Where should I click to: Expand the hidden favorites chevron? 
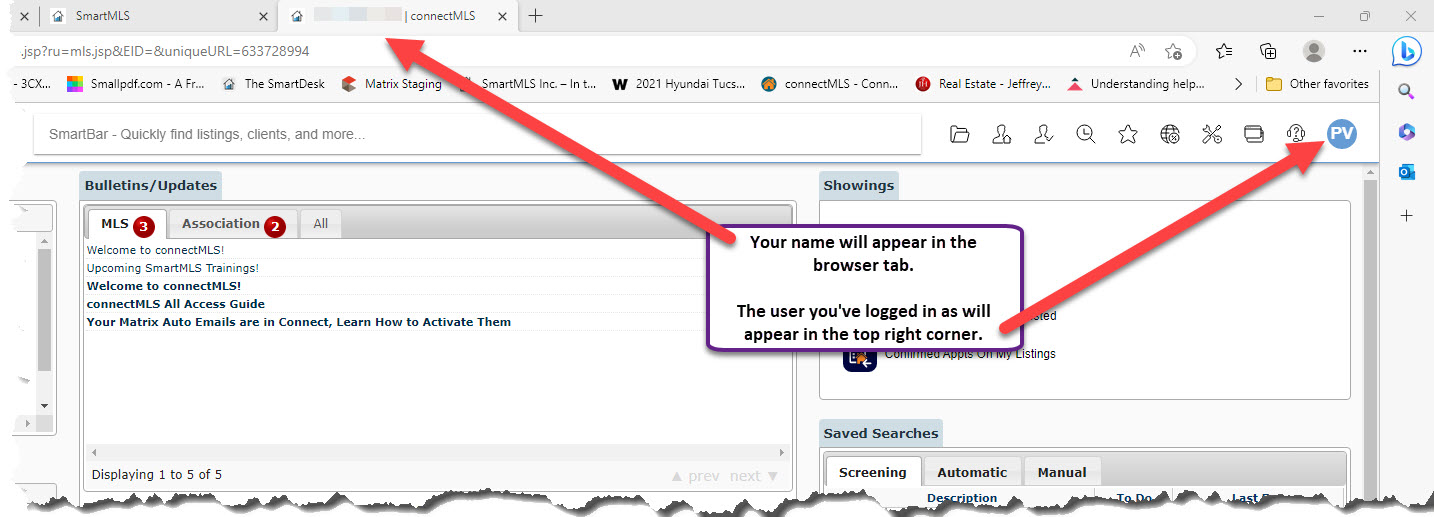pos(1239,84)
